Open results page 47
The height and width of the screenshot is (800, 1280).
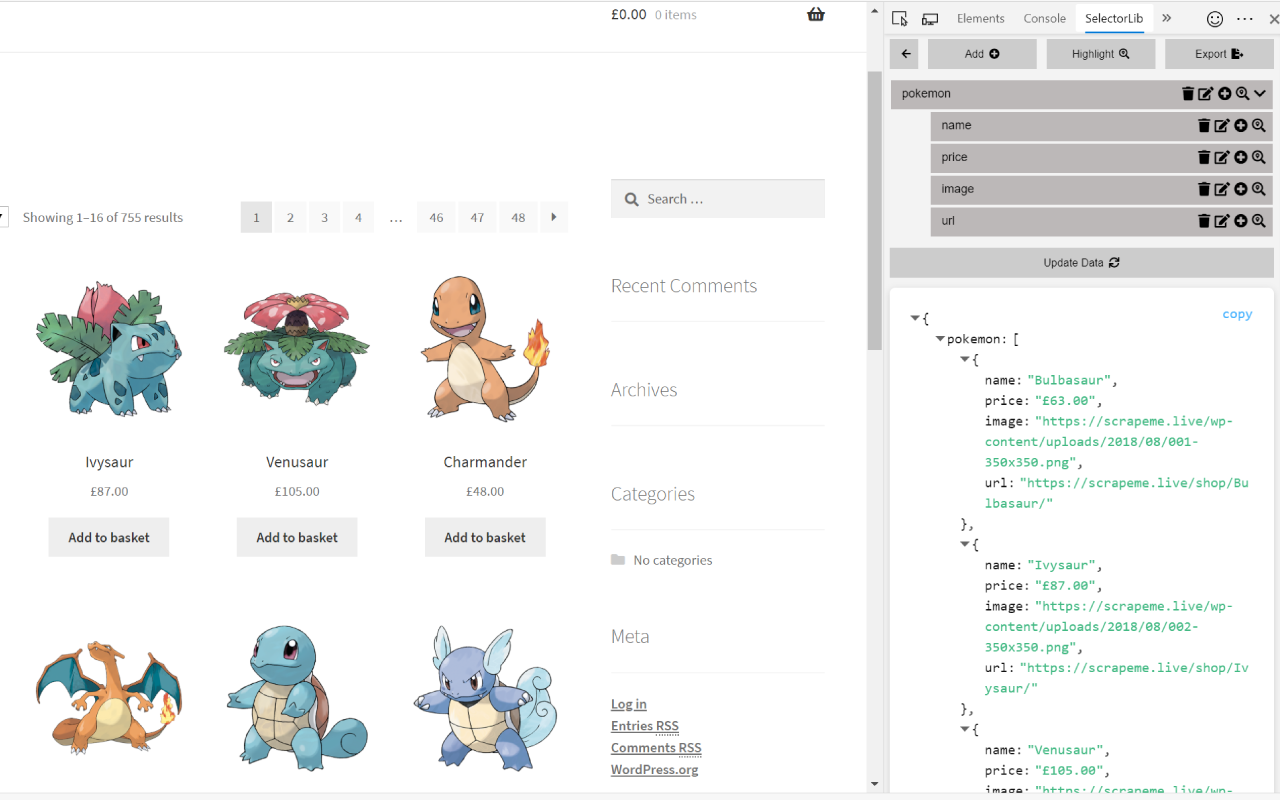pyautogui.click(x=477, y=217)
